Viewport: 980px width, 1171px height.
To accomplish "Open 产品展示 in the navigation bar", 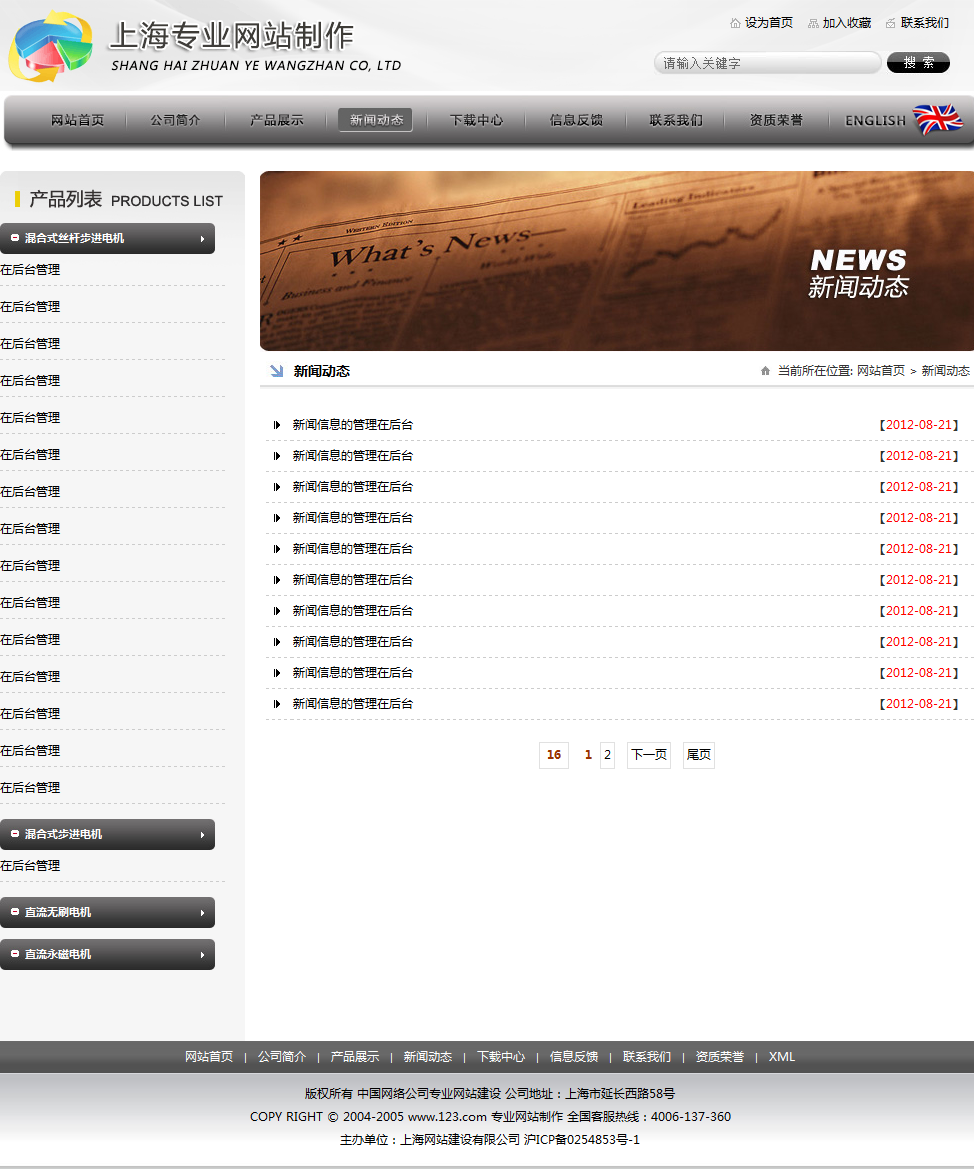I will pos(276,120).
